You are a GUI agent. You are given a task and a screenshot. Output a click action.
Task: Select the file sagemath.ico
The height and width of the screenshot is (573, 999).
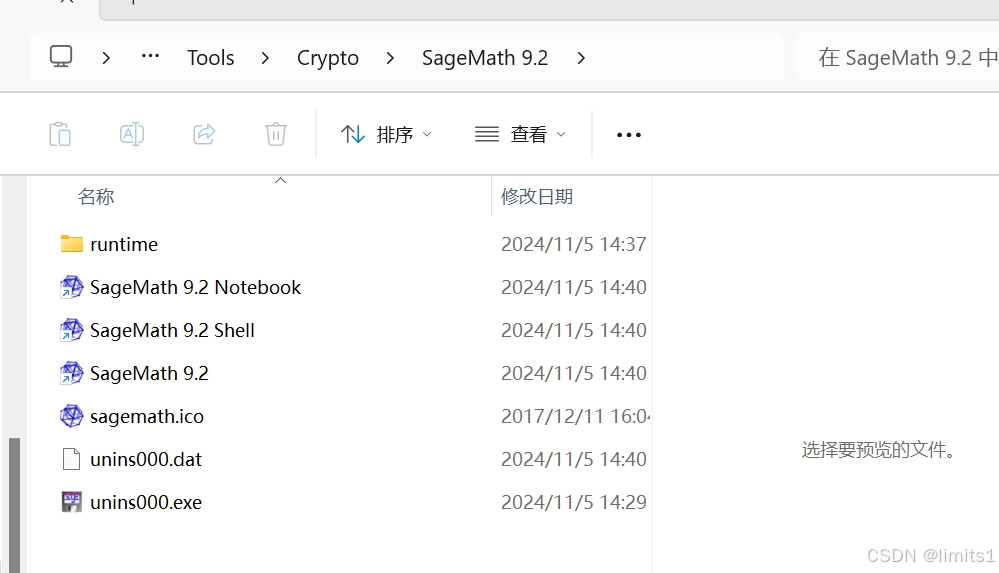click(147, 416)
